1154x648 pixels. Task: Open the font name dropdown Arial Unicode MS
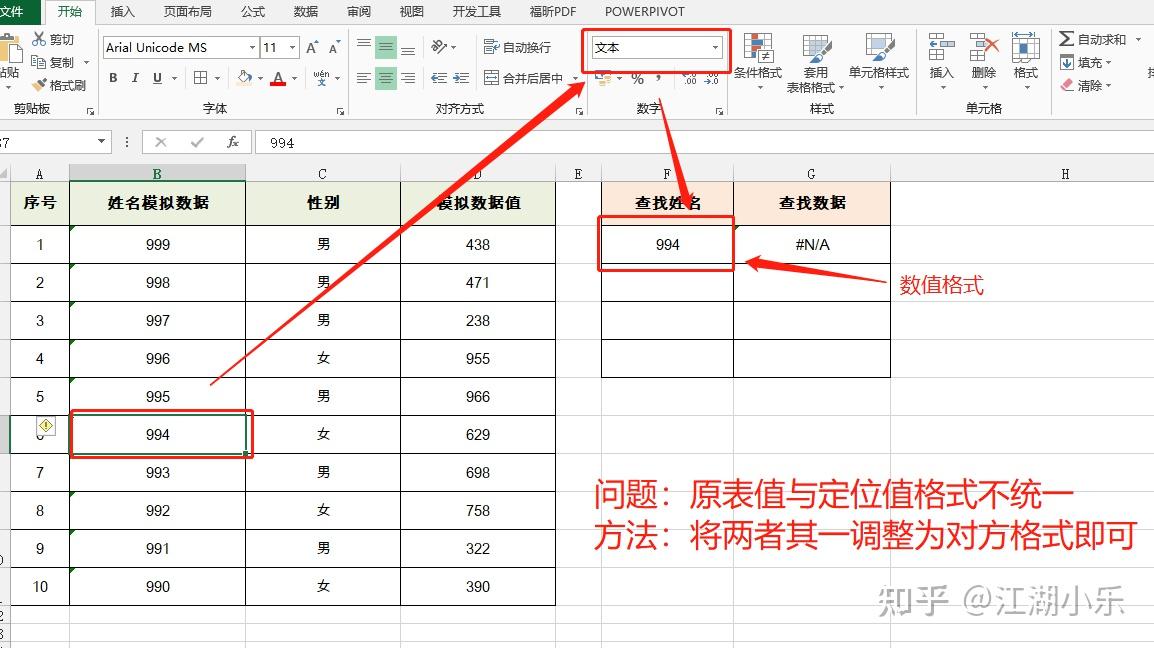(252, 47)
